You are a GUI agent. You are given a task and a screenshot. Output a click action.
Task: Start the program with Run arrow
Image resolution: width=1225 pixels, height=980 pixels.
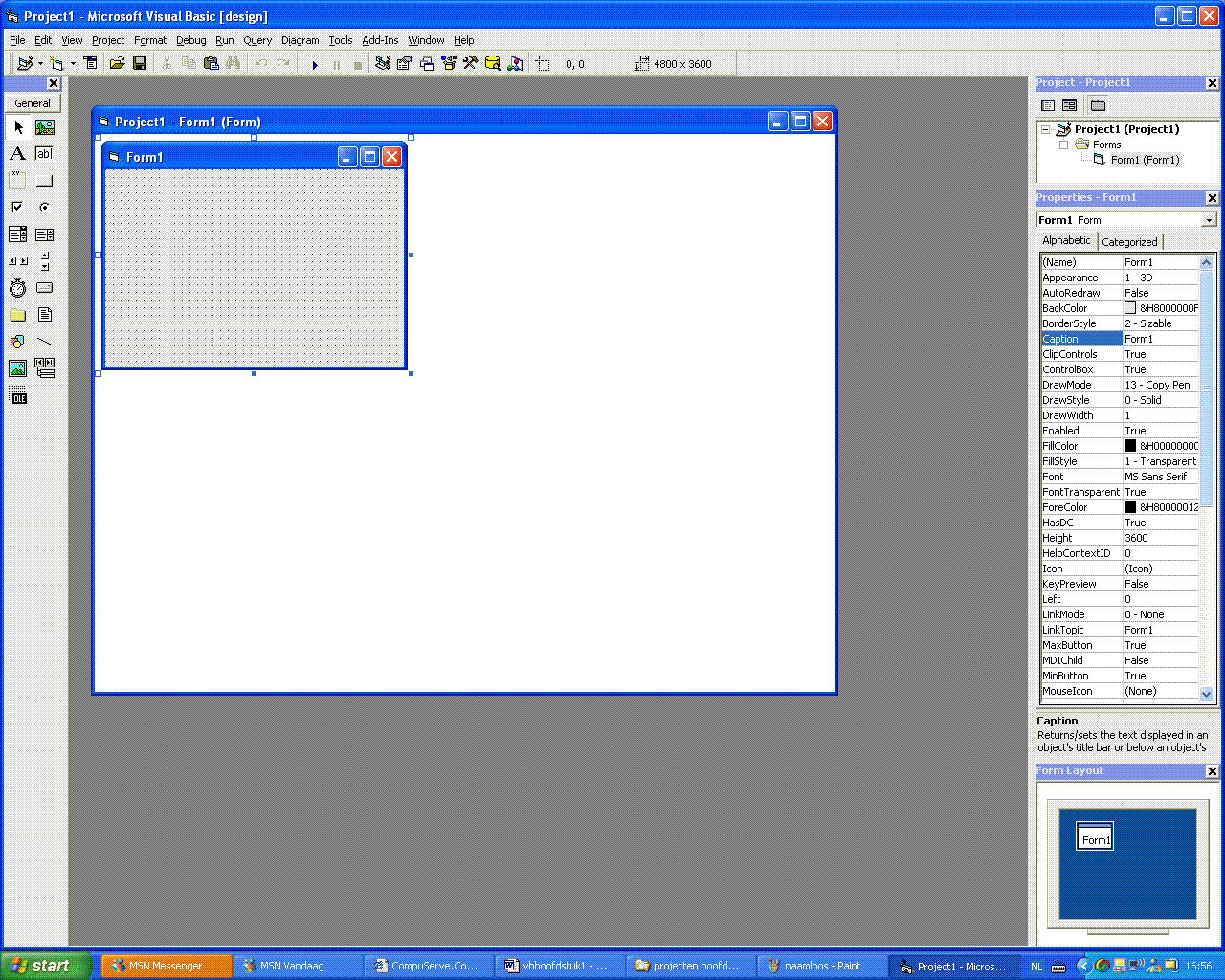coord(315,65)
